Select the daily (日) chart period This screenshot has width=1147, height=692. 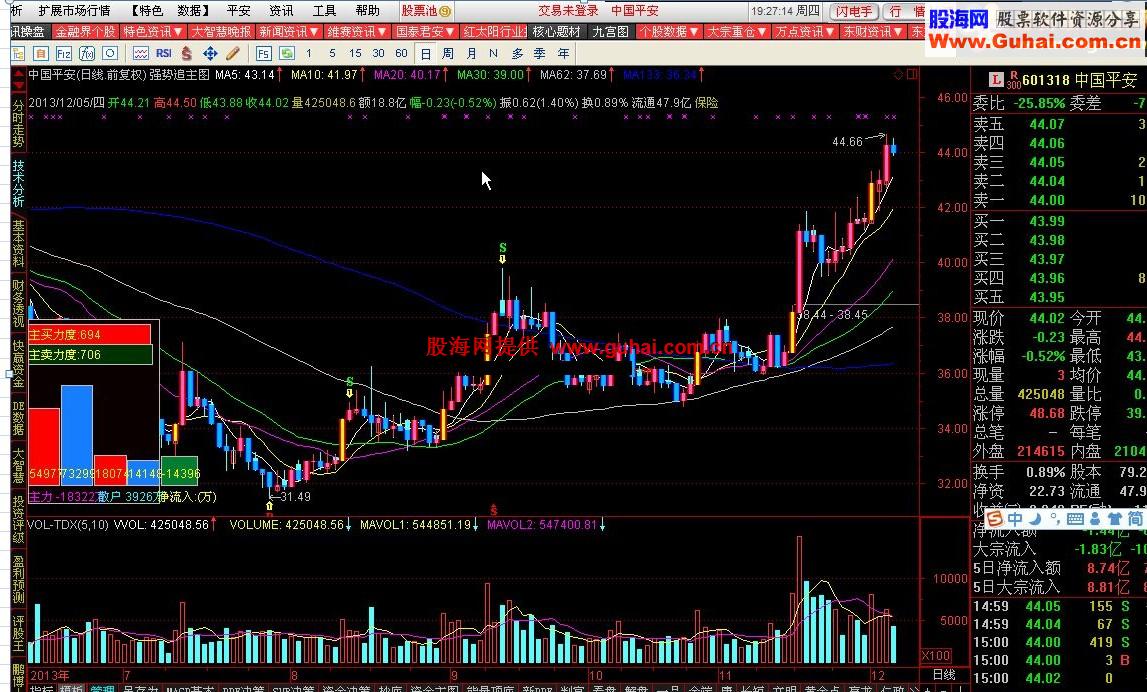click(x=425, y=53)
